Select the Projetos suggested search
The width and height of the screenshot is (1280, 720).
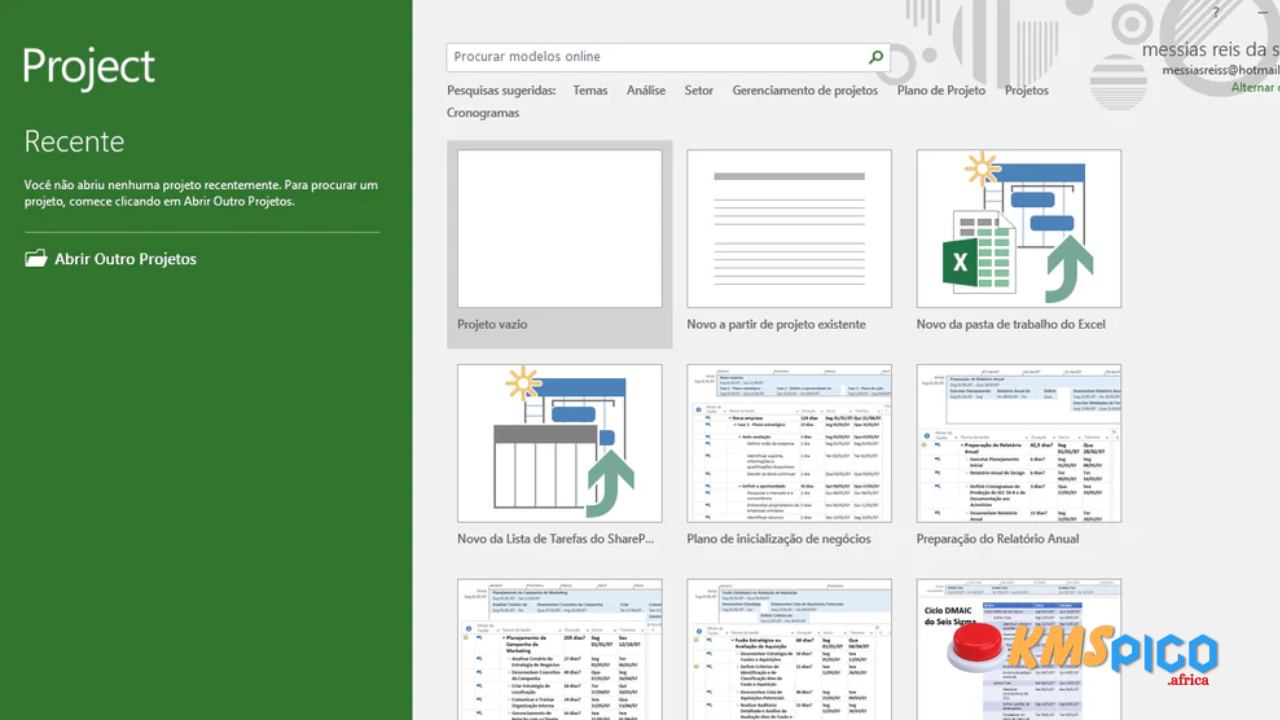(1027, 90)
